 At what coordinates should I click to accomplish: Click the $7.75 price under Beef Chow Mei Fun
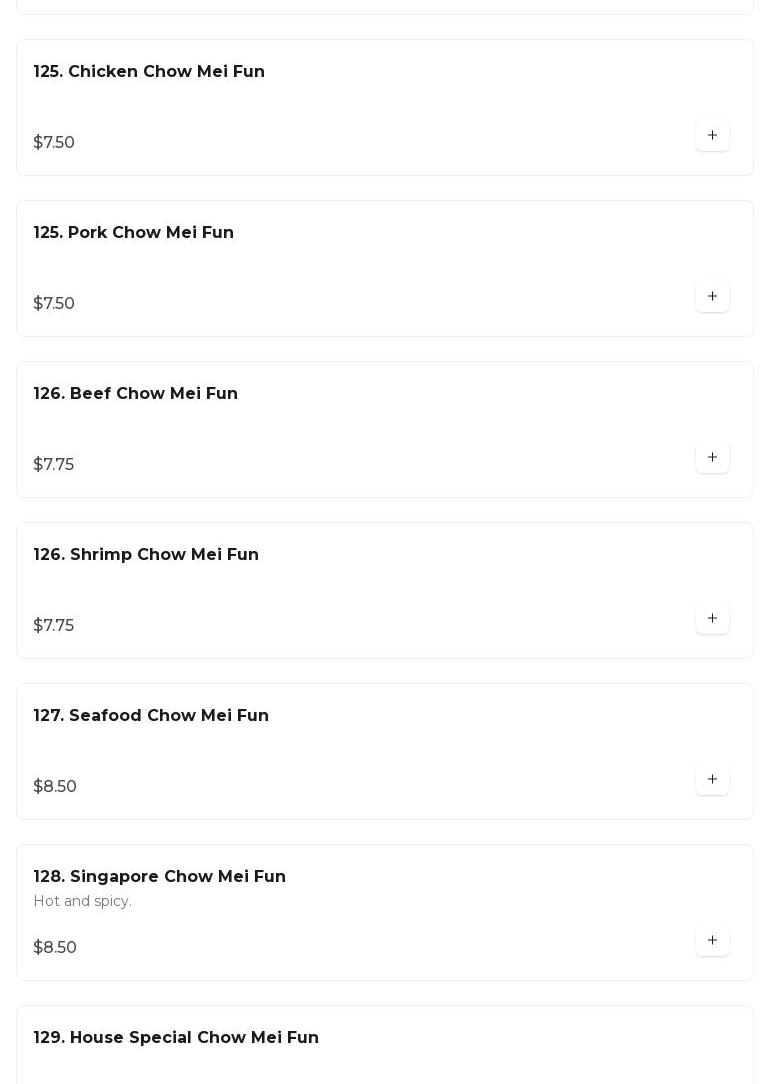tap(54, 465)
